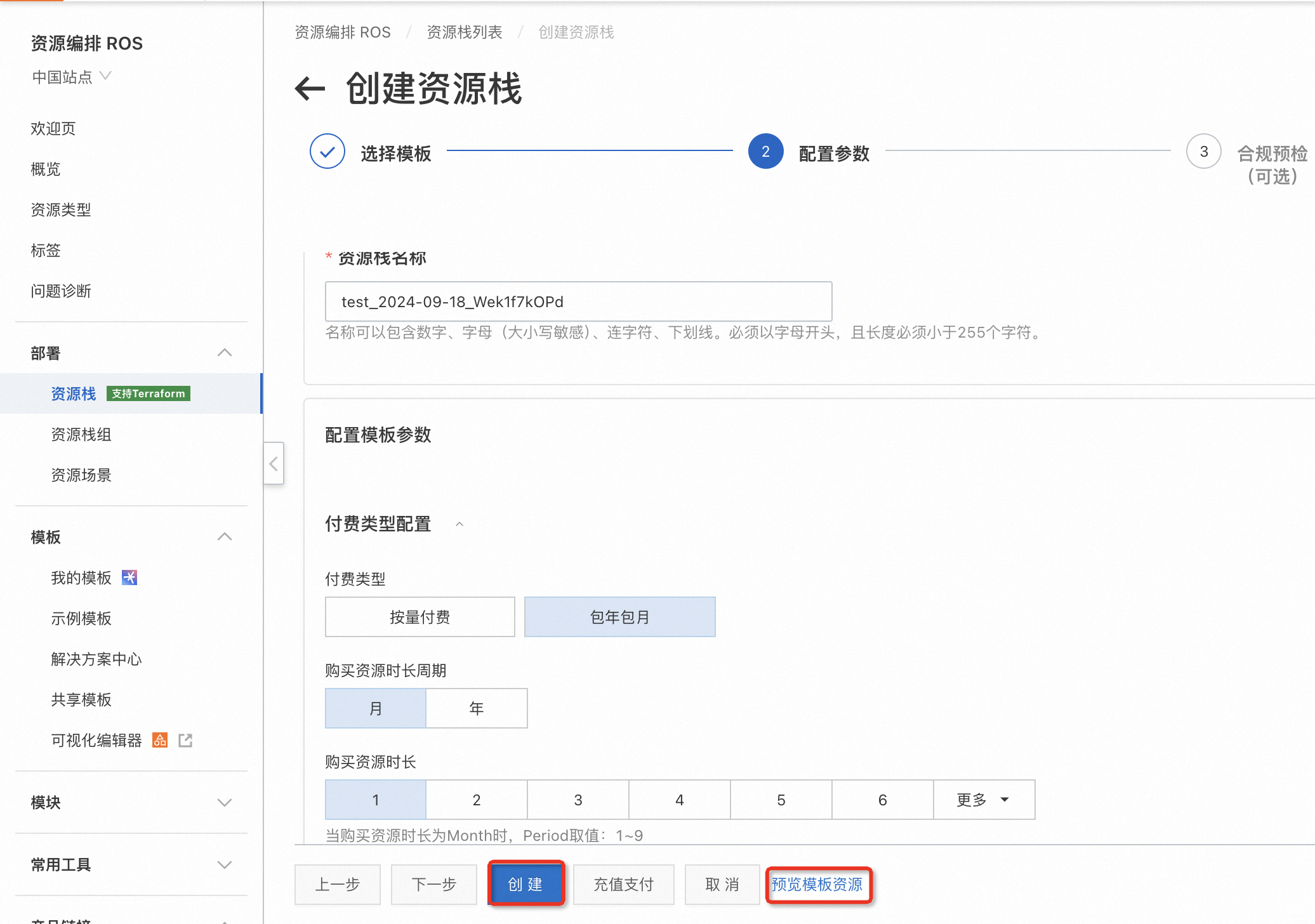Click the sidebar collapse arrow handle
This screenshot has width=1315, height=924.
(x=274, y=464)
